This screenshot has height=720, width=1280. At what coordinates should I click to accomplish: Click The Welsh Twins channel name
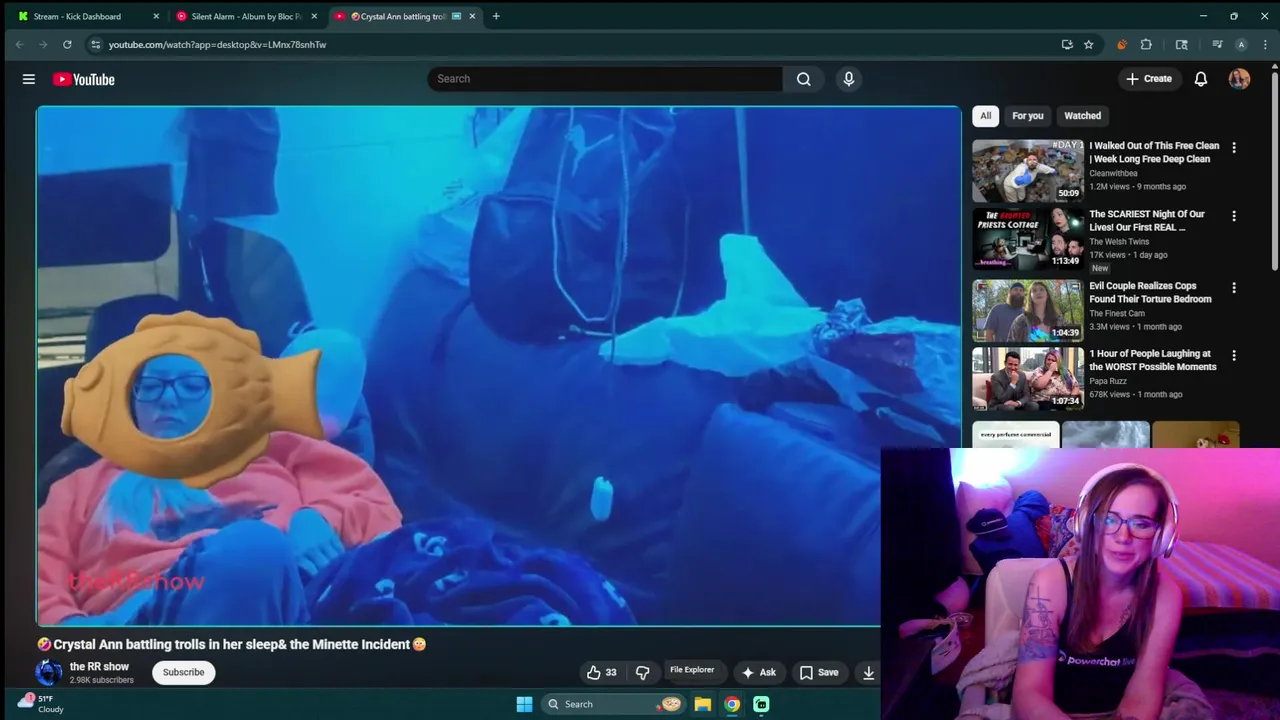(1119, 241)
